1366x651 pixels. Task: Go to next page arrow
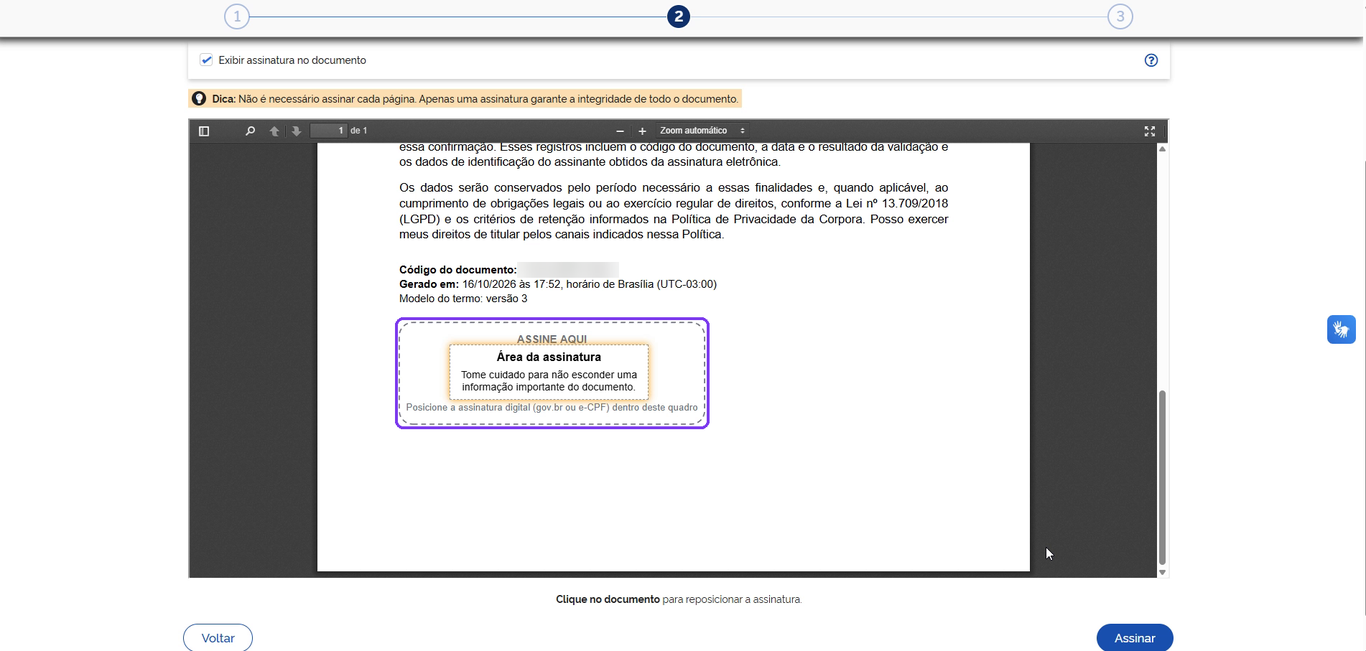(296, 131)
